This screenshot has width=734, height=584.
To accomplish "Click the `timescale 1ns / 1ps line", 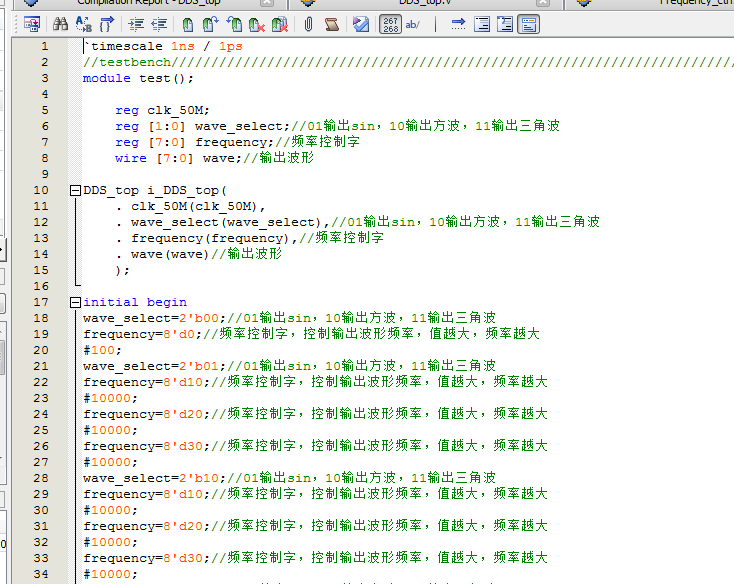I will (163, 46).
